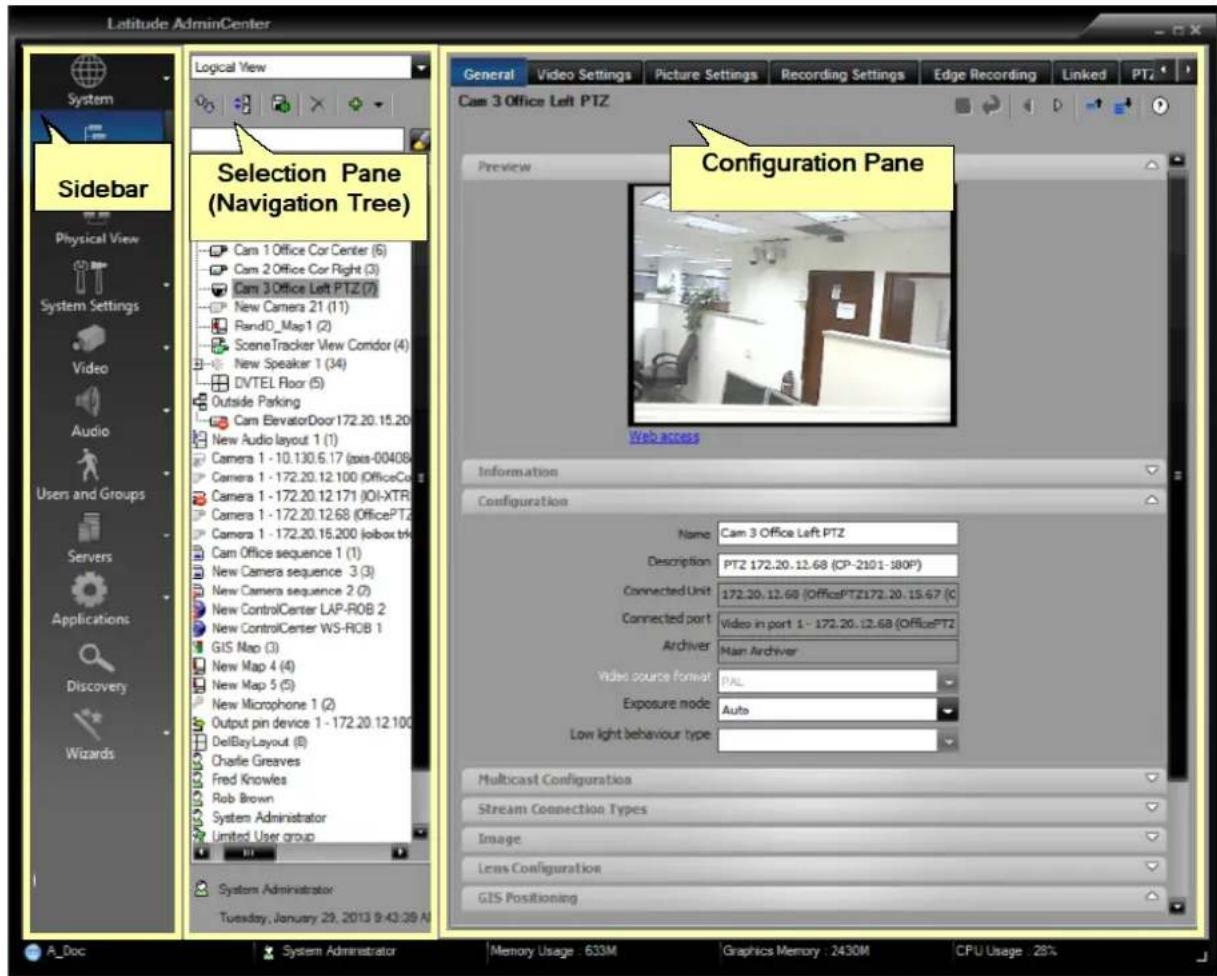
Task: Click the Name input field
Action: point(838,534)
